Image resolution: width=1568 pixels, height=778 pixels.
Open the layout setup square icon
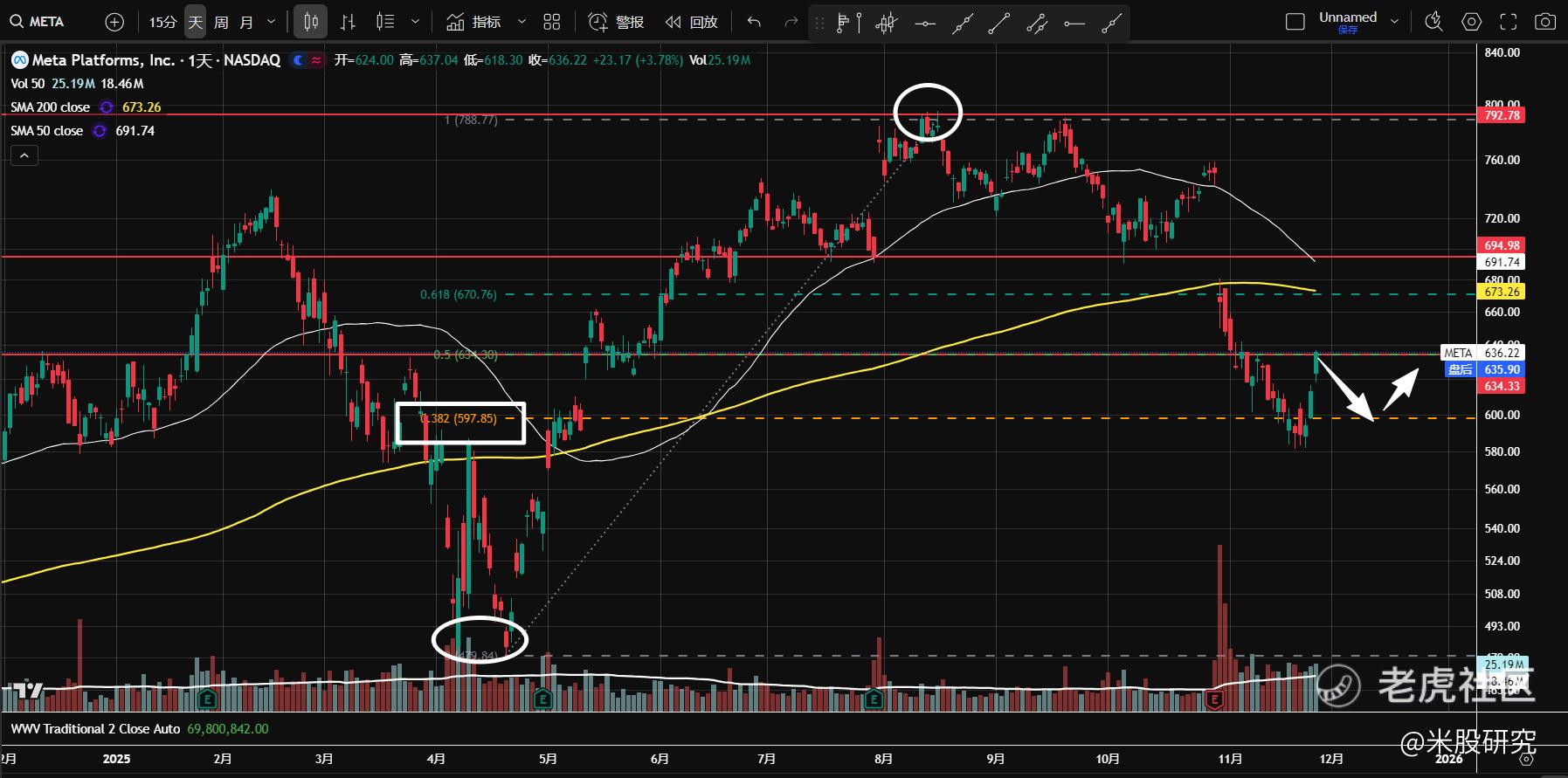pos(1295,22)
